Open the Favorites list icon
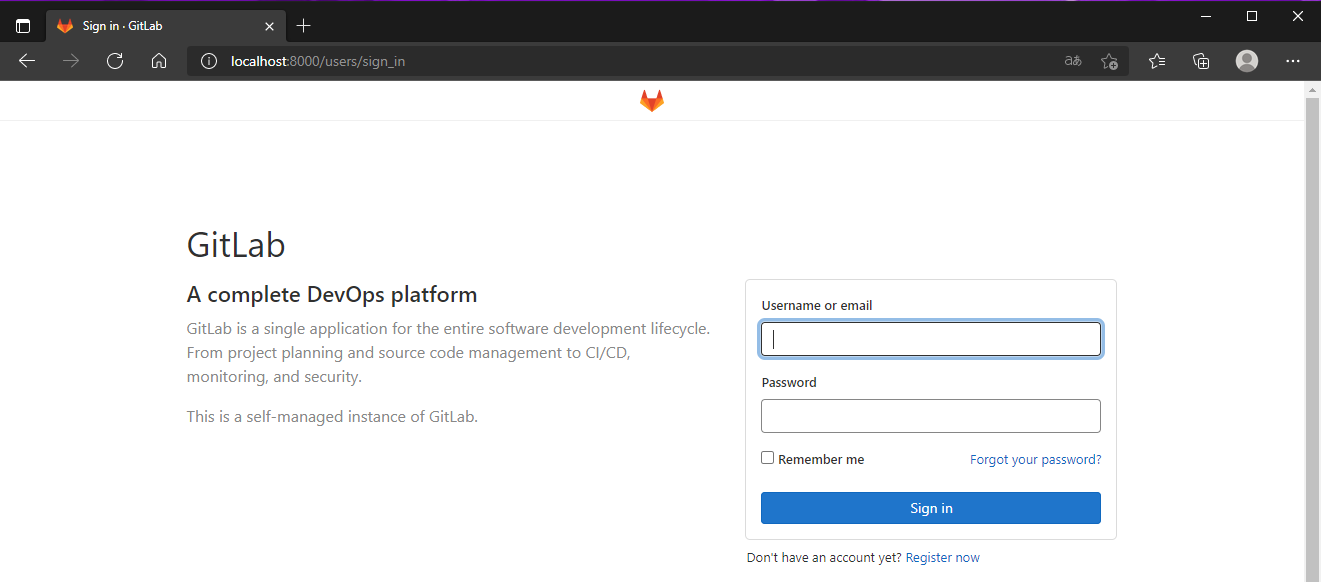Viewport: 1321px width, 582px height. [1157, 61]
